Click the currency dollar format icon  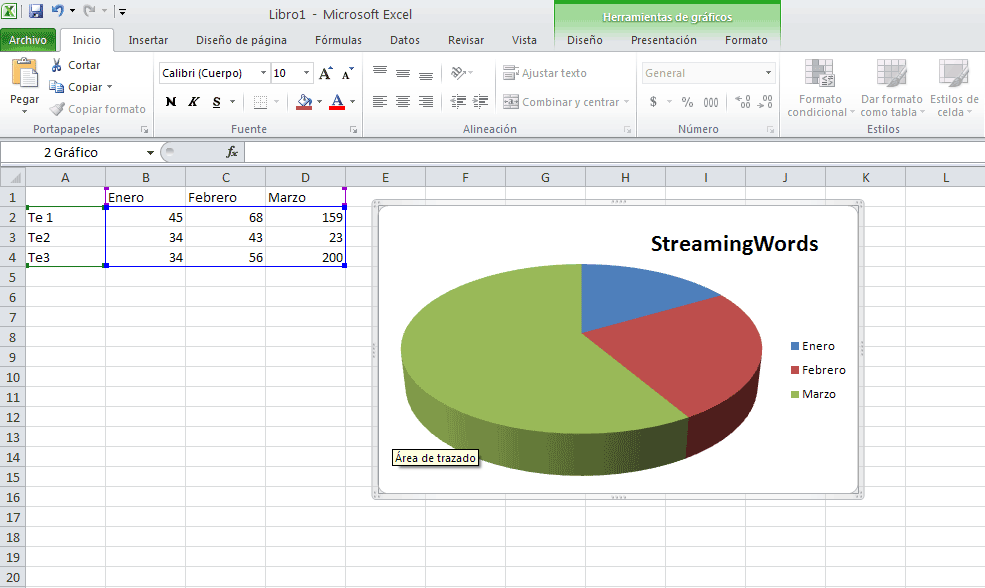(x=653, y=102)
